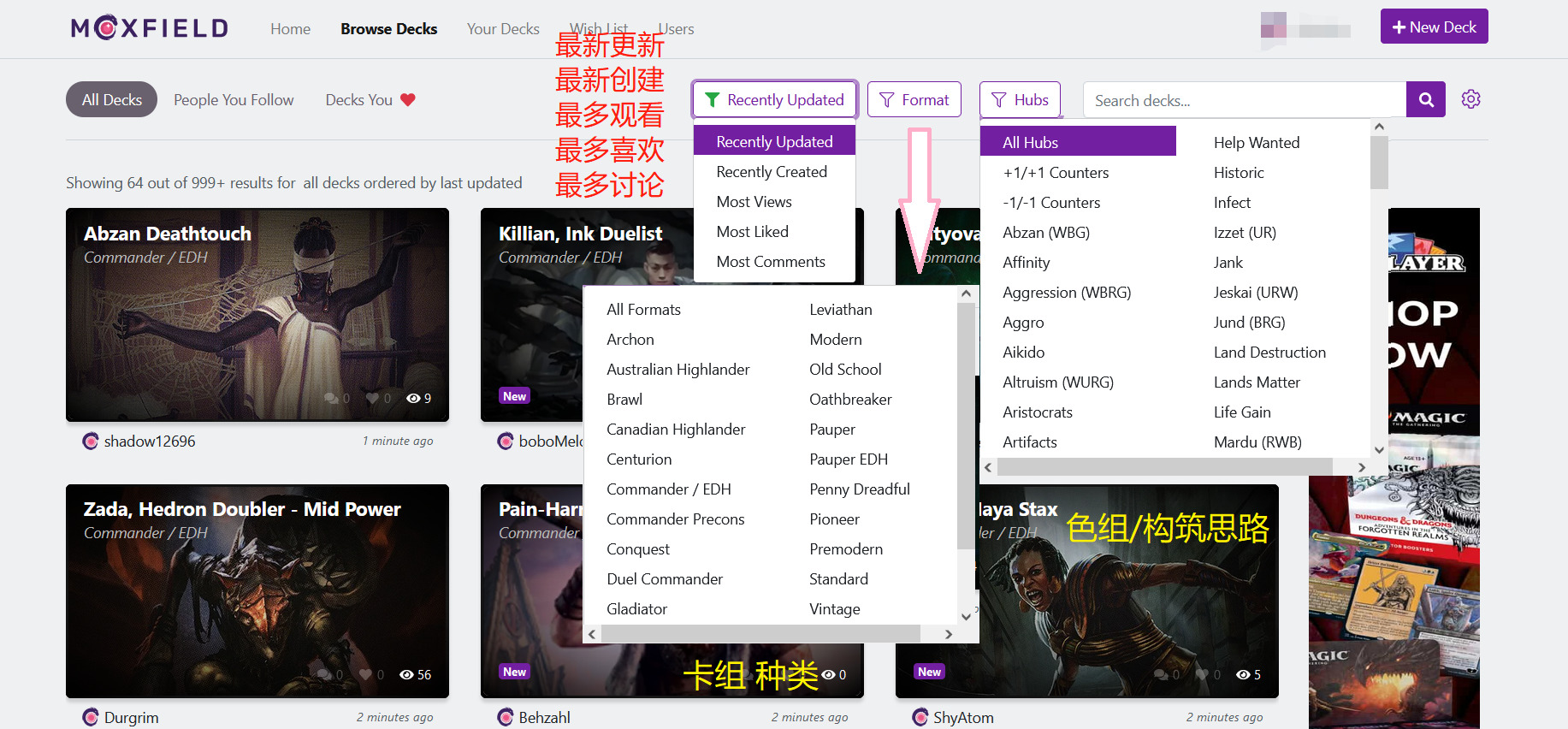Click the magnifier search button
This screenshot has width=1568, height=729.
(x=1425, y=100)
